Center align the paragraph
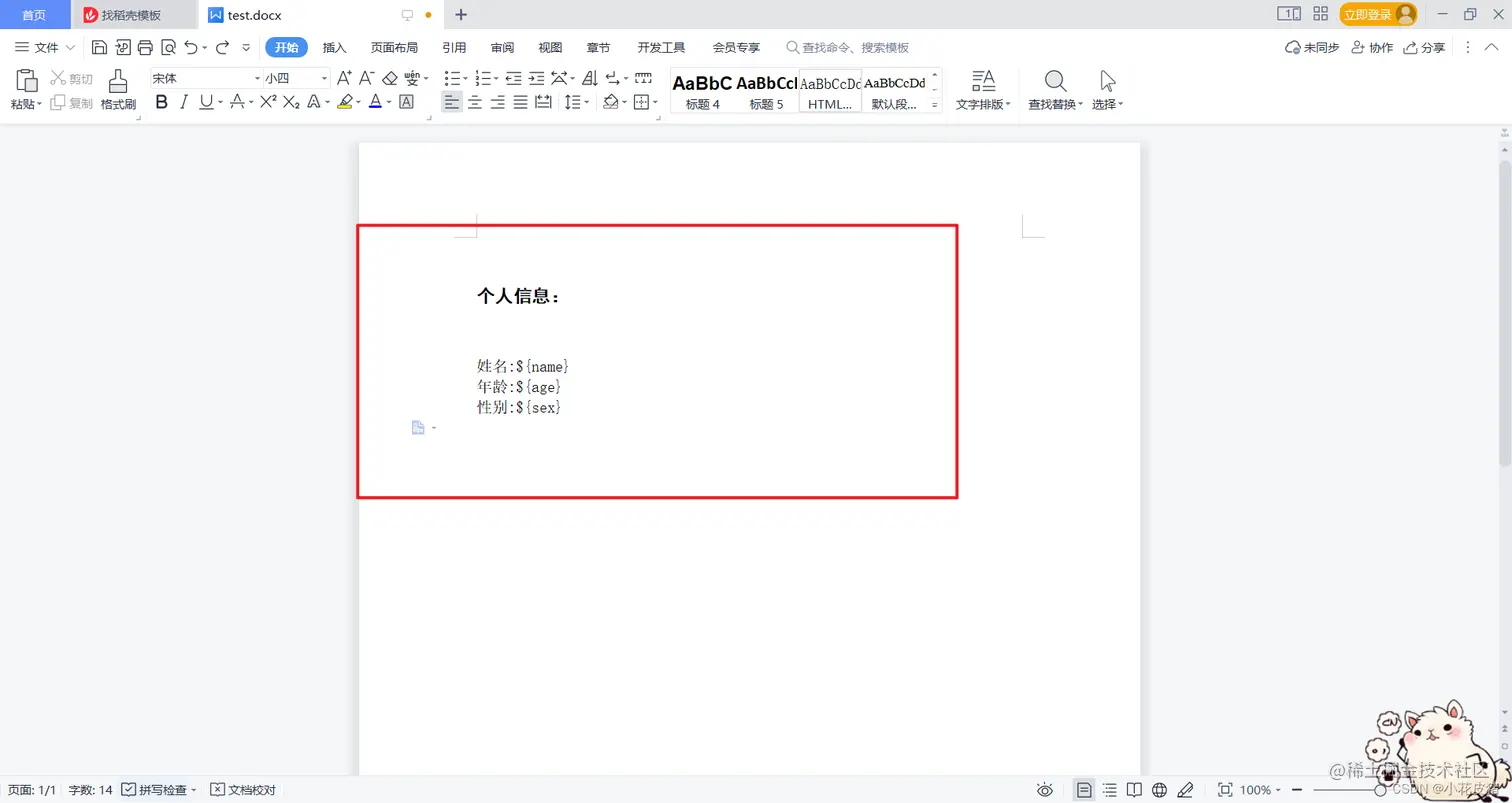1512x803 pixels. click(x=475, y=102)
